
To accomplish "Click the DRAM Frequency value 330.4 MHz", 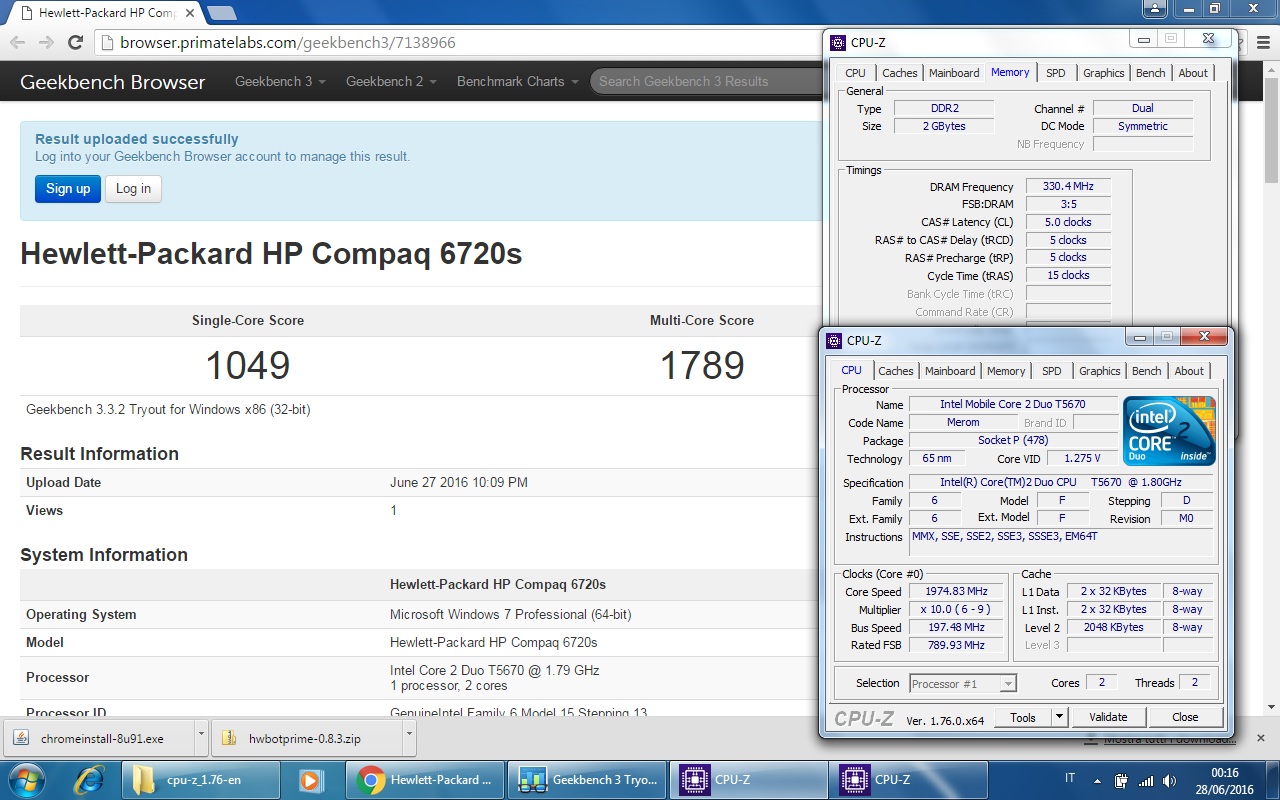I will point(1068,186).
